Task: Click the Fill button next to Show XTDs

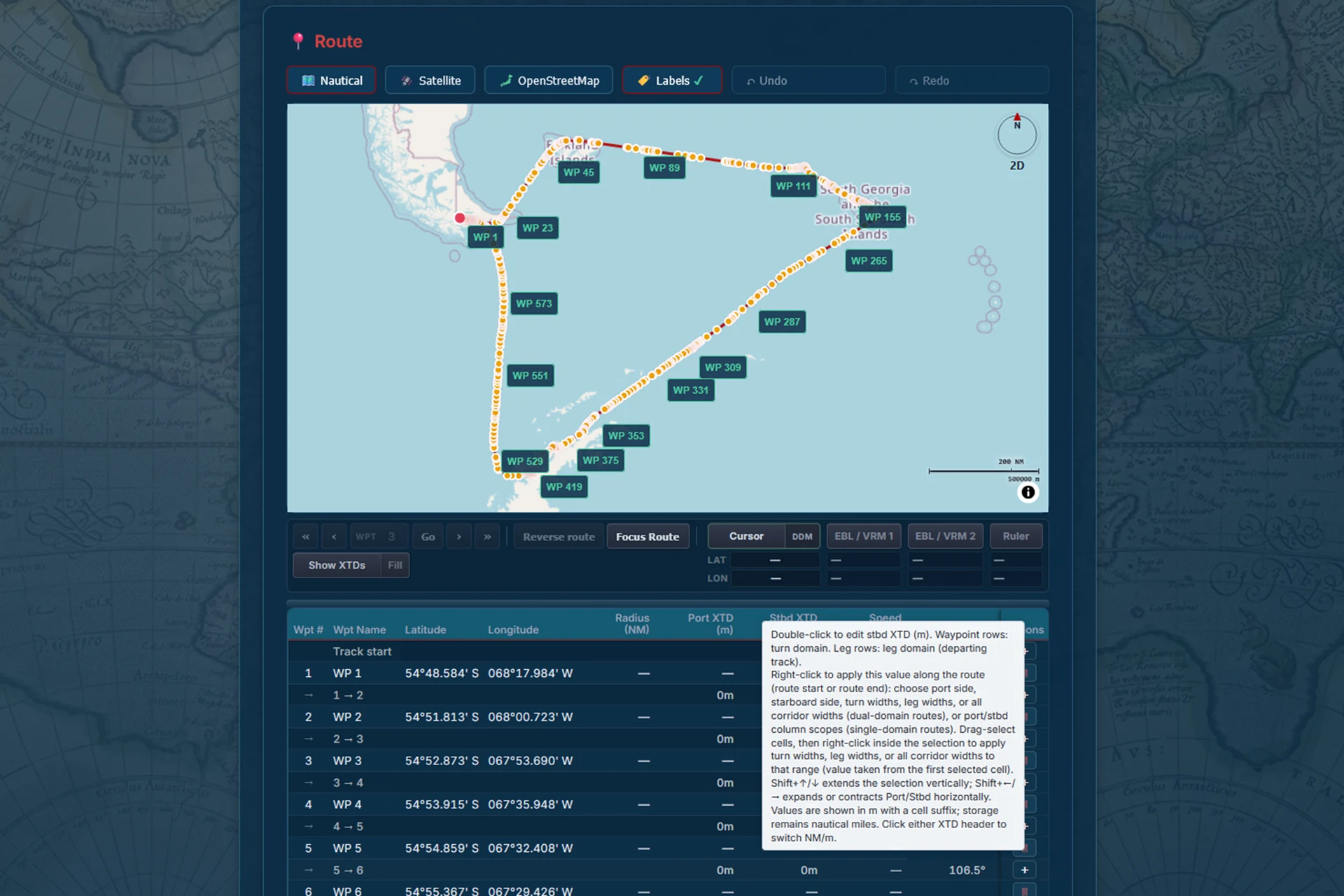Action: pyautogui.click(x=395, y=565)
